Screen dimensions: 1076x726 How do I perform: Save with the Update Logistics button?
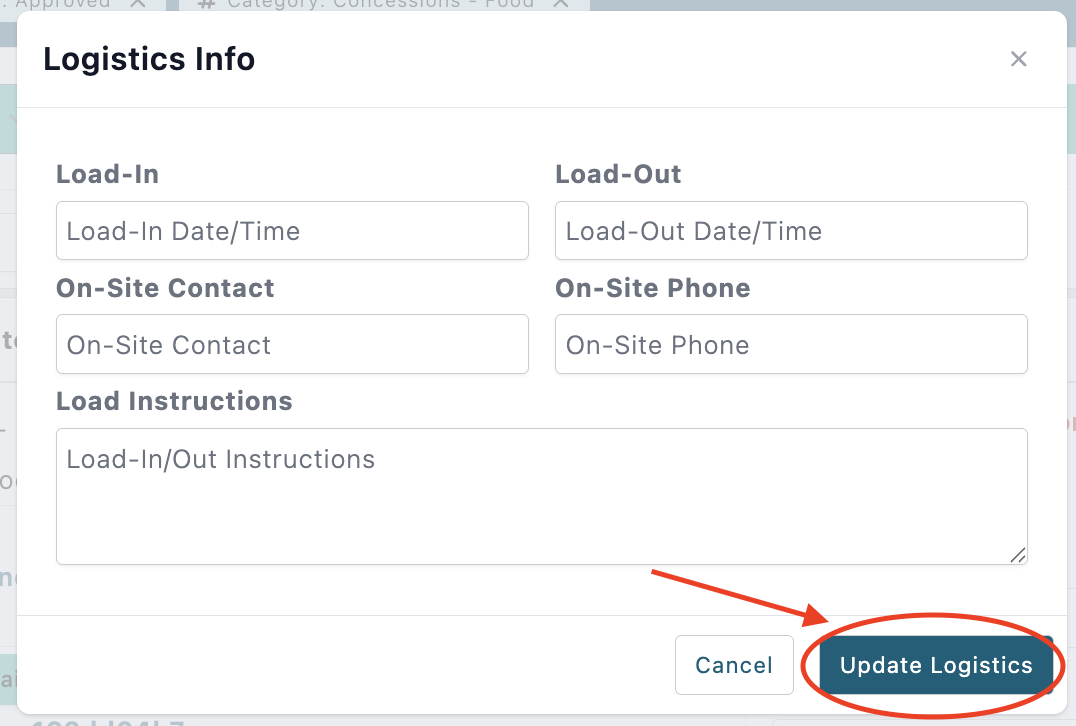tap(936, 665)
